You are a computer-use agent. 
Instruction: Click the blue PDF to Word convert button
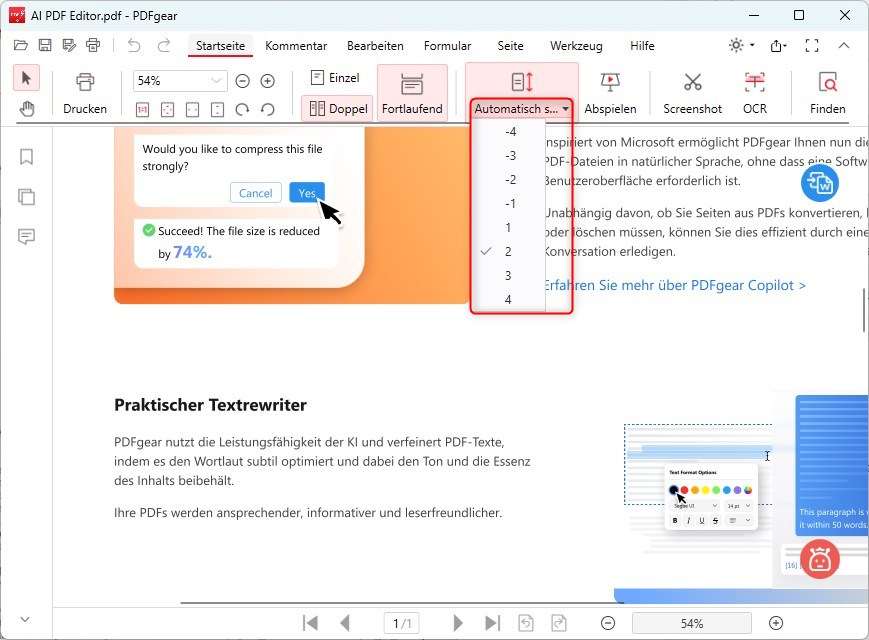point(820,183)
